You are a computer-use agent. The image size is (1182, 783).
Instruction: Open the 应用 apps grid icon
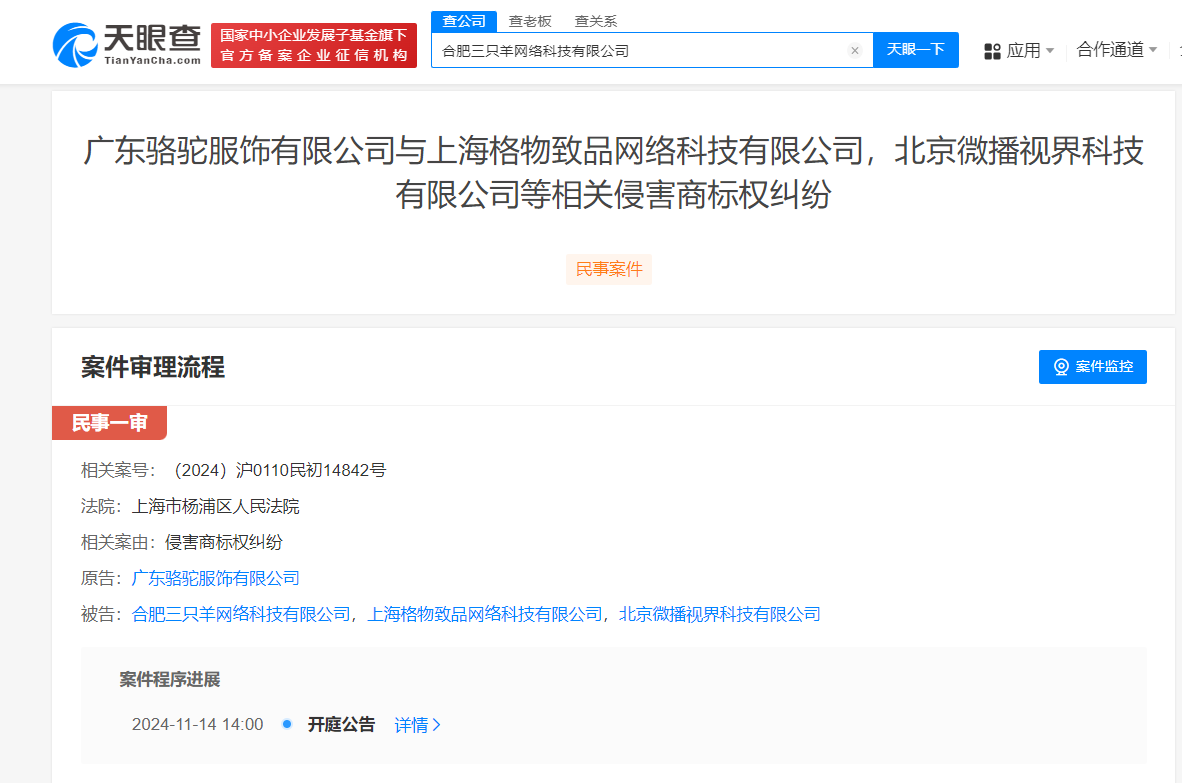pyautogui.click(x=990, y=49)
